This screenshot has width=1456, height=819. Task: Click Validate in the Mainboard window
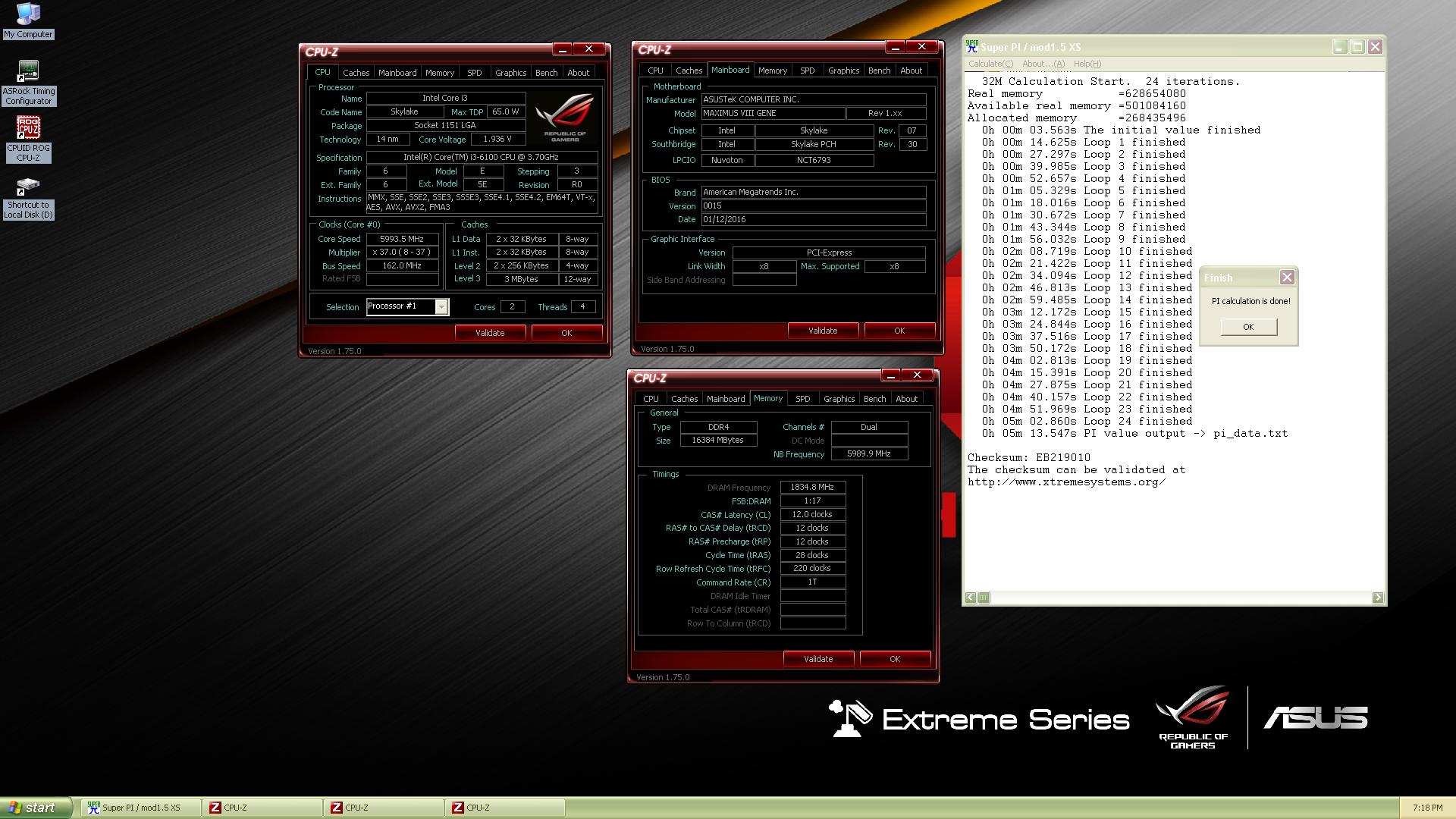click(823, 331)
